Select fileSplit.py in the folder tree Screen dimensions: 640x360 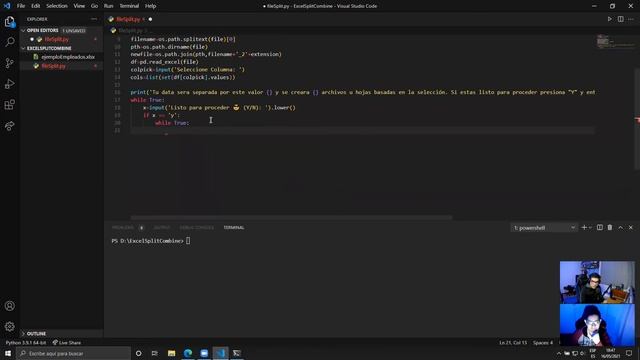coord(53,66)
